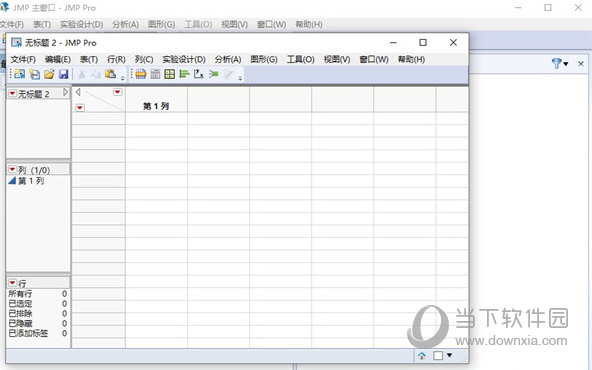Image resolution: width=592 pixels, height=370 pixels.
Task: Click the greyed-out pencil toolbar icon
Action: (x=229, y=74)
